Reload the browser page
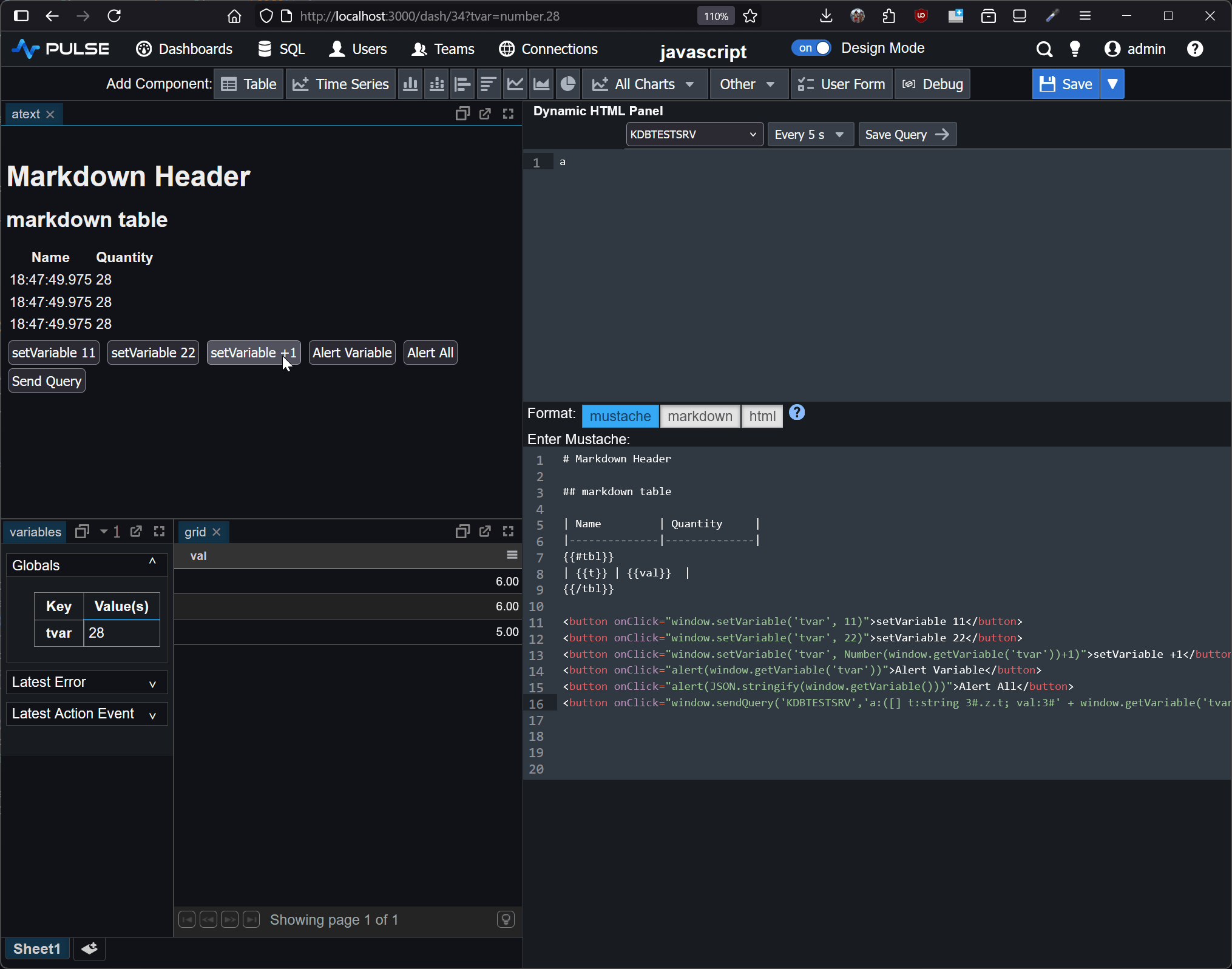The height and width of the screenshot is (969, 1232). tap(114, 16)
